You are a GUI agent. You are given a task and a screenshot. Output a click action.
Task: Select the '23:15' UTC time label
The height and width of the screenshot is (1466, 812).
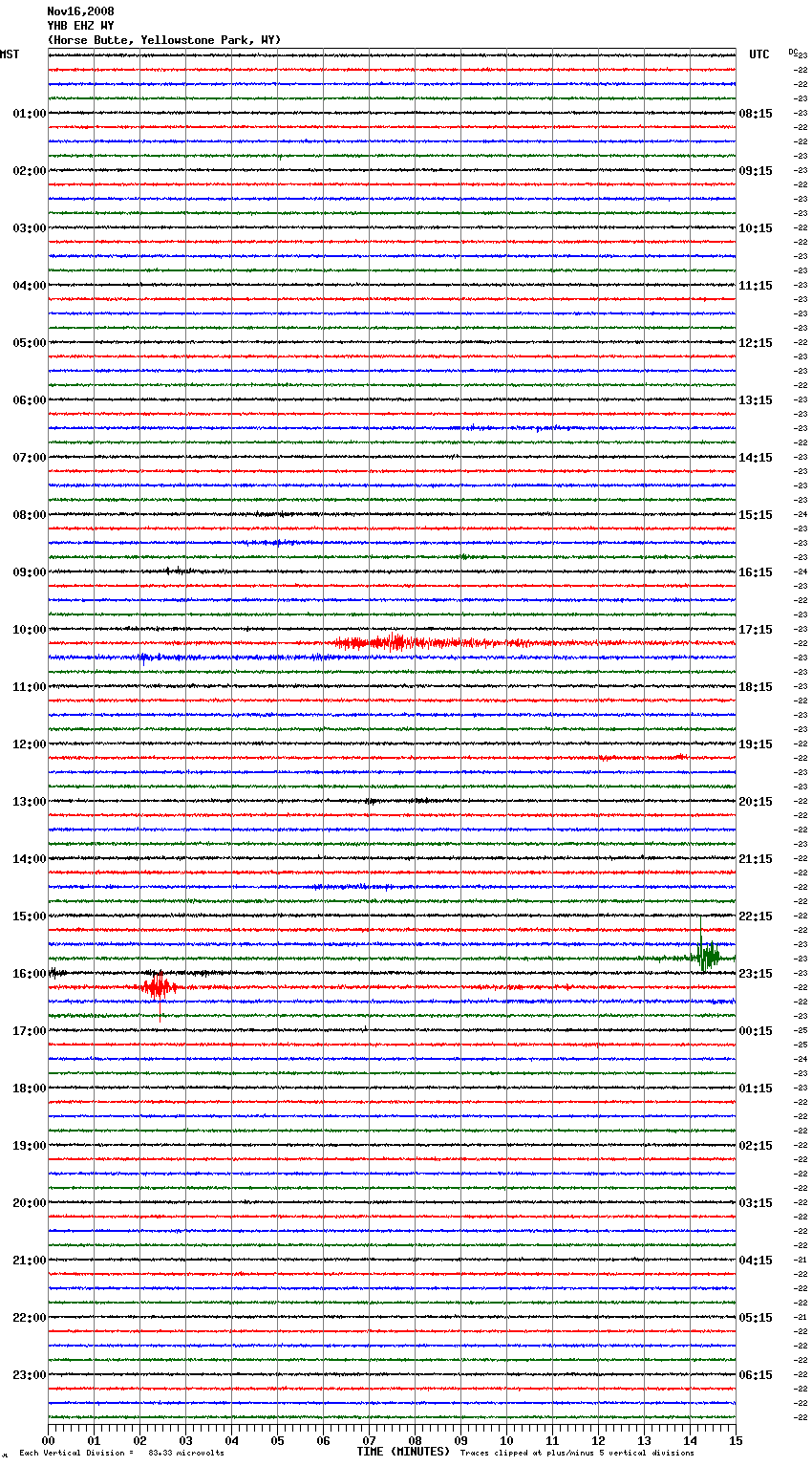(756, 974)
